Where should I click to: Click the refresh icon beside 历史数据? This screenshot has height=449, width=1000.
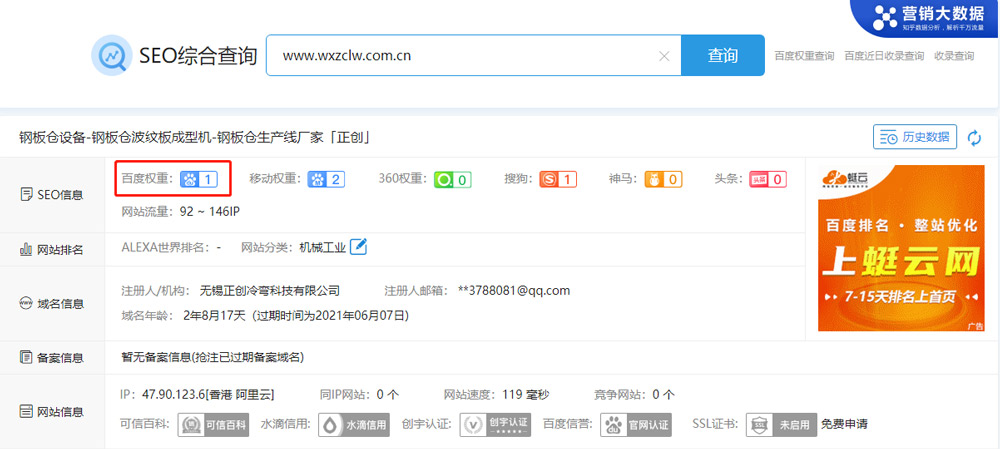974,137
